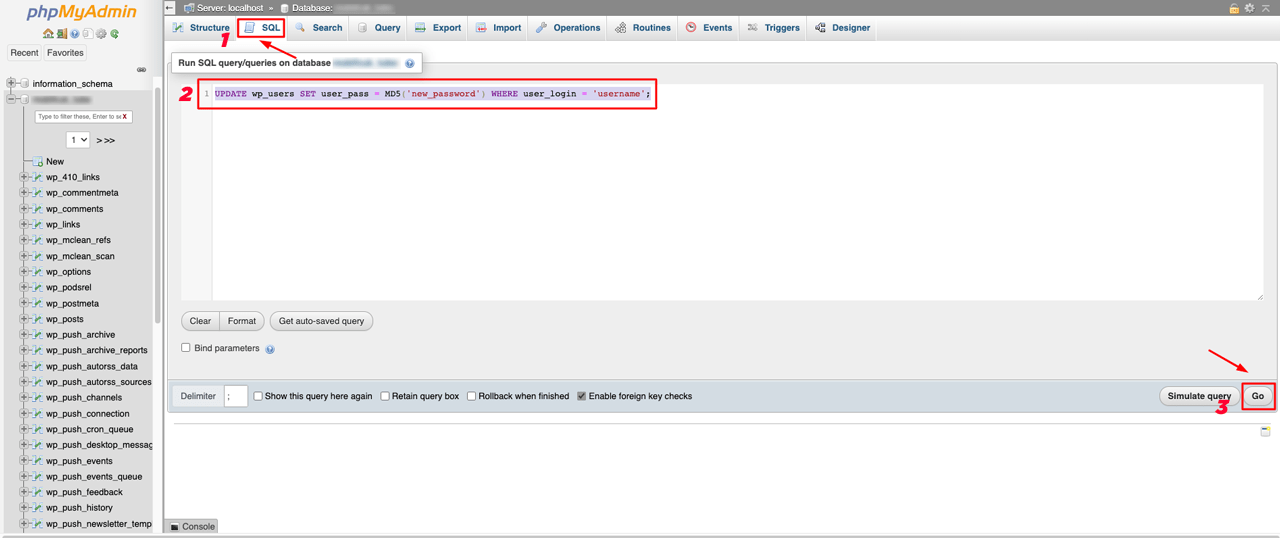Open the wp_push_feedback table
This screenshot has width=1280, height=538.
84,492
